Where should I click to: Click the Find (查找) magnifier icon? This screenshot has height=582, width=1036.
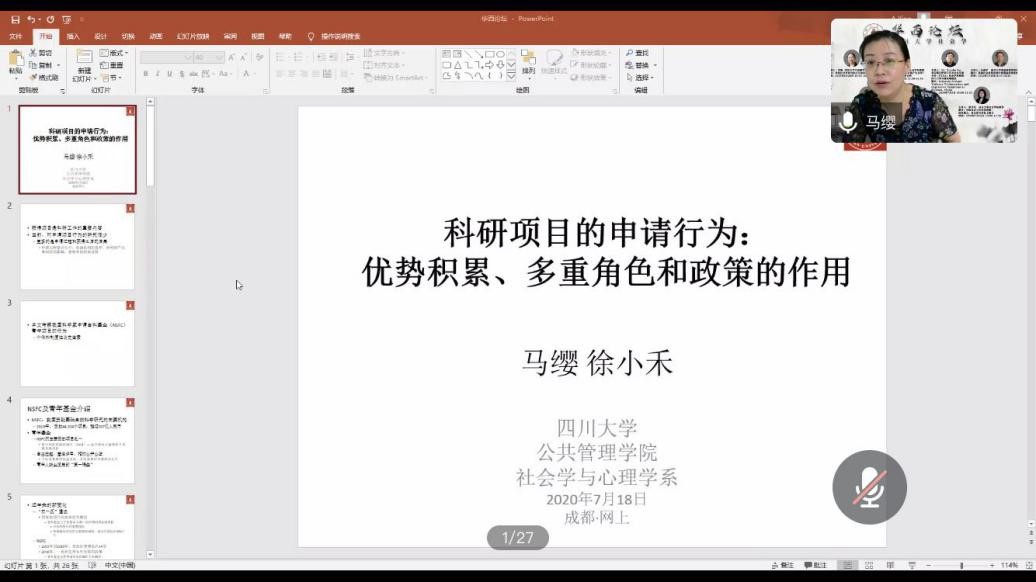630,53
